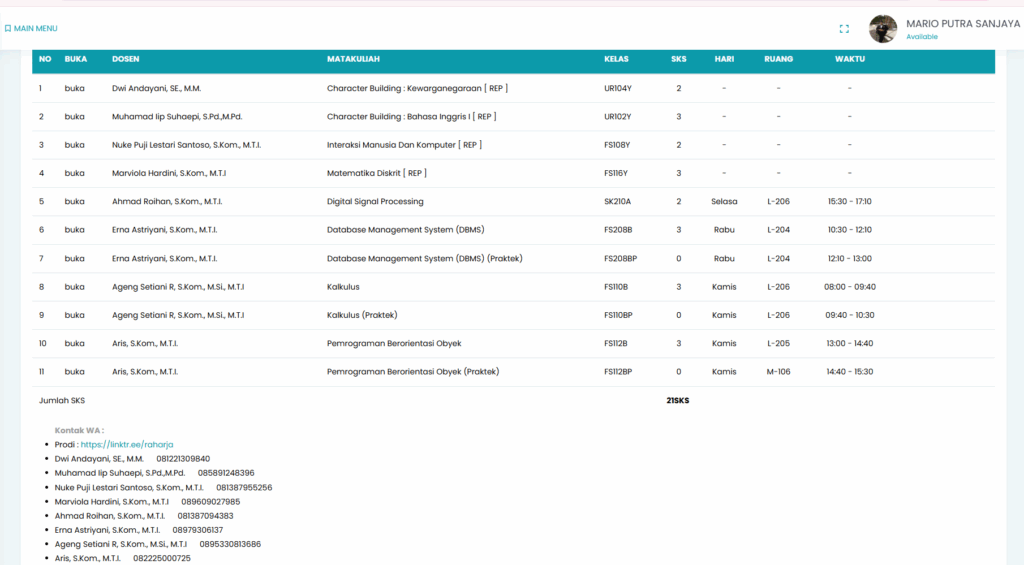Click the total 21SKS value
Screen dimensions: 1024x565
677,401
